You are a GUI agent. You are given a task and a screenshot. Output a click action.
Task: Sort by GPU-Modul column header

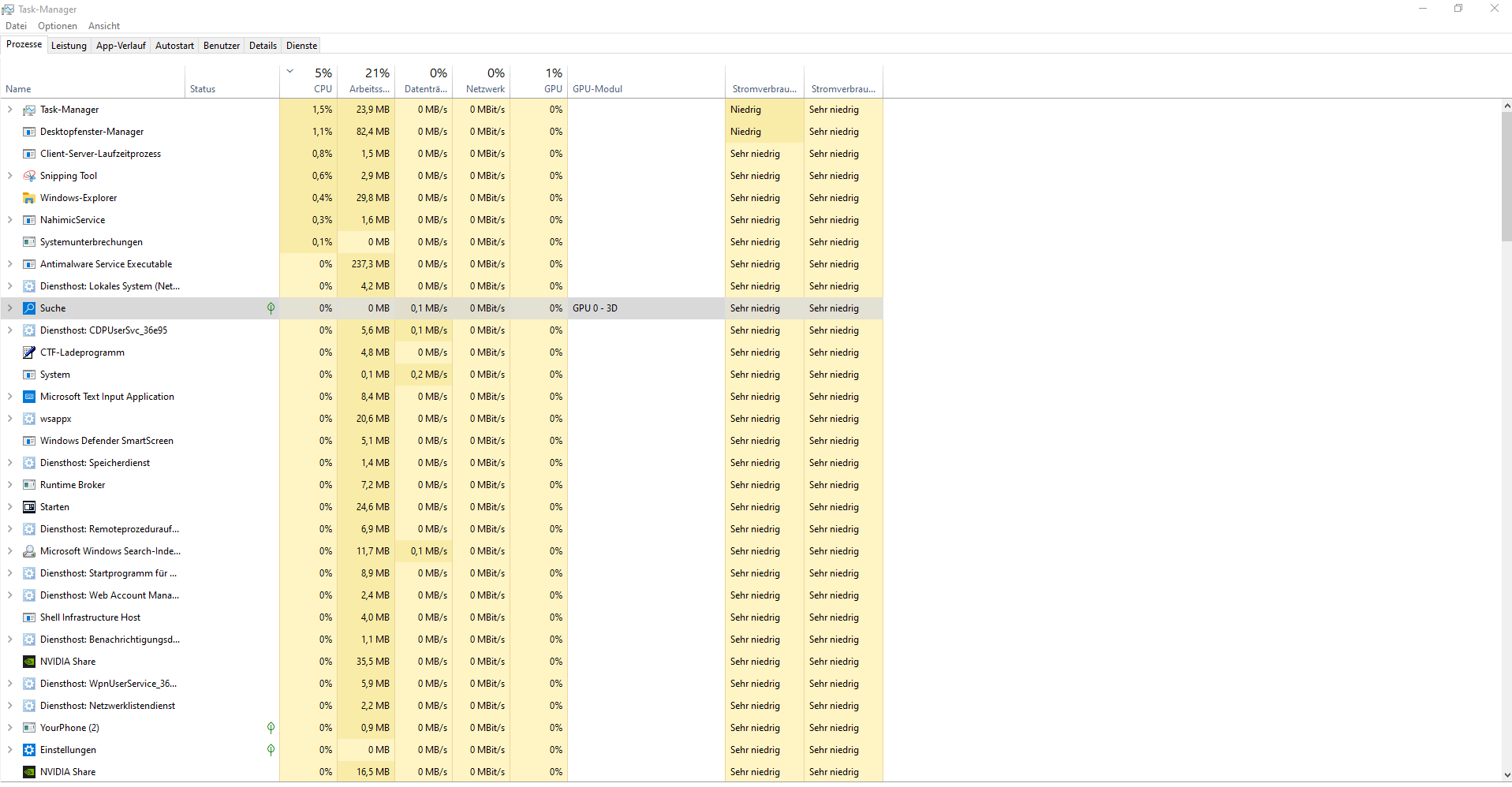click(x=646, y=80)
